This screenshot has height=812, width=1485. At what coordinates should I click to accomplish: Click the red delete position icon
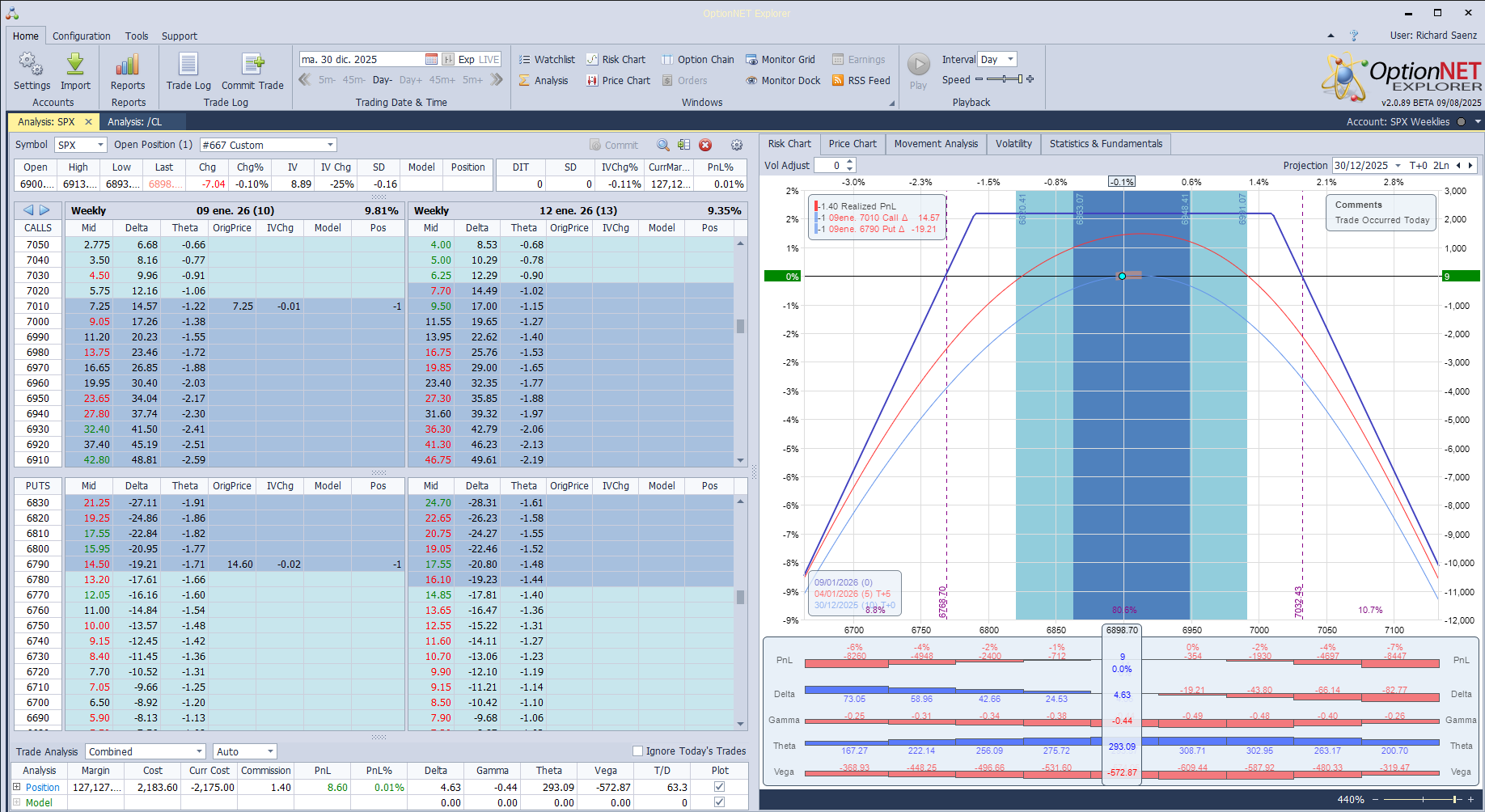tap(705, 146)
